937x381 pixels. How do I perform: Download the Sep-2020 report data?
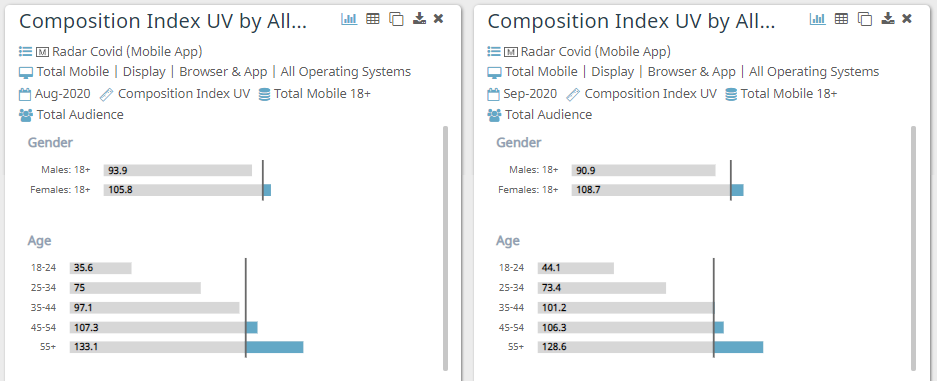click(888, 19)
